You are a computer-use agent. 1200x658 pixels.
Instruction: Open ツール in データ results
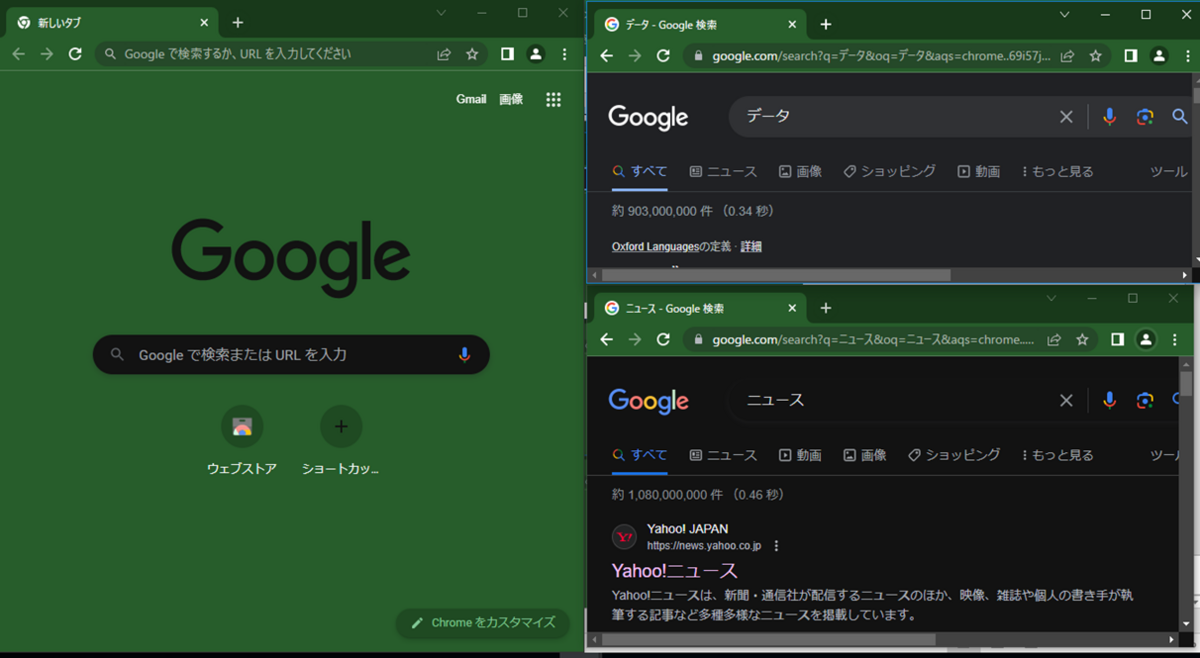click(1169, 171)
